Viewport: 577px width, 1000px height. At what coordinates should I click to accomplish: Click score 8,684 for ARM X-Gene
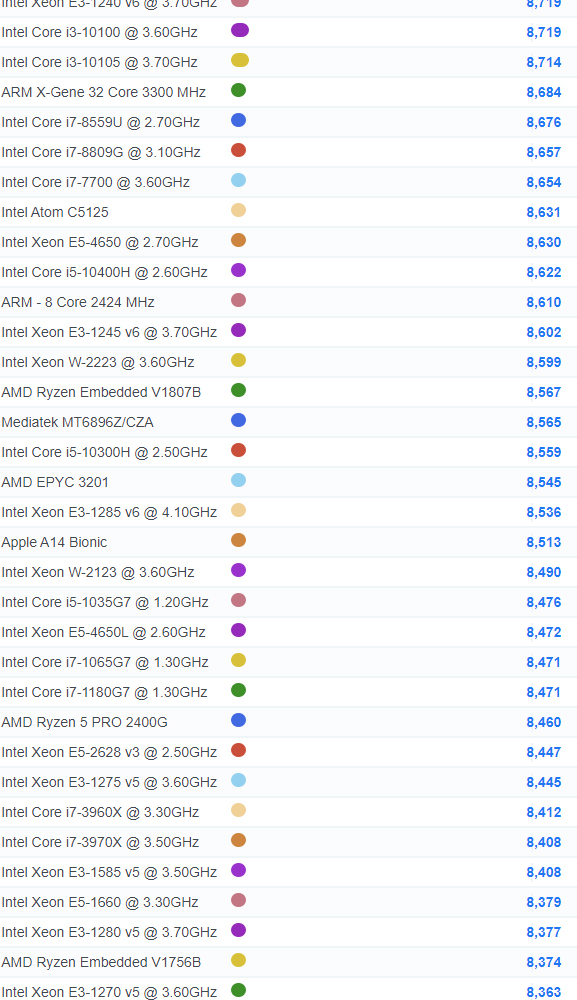tap(544, 92)
